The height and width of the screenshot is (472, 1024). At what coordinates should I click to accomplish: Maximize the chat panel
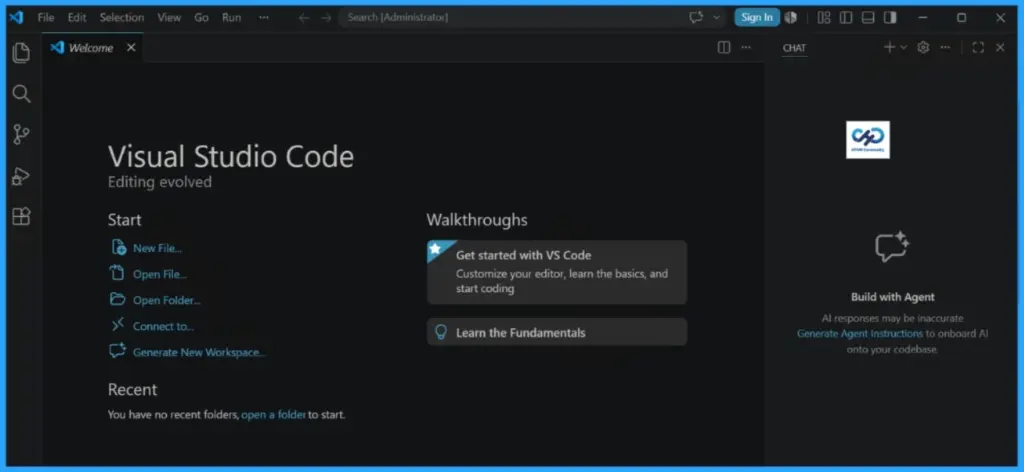tap(978, 48)
